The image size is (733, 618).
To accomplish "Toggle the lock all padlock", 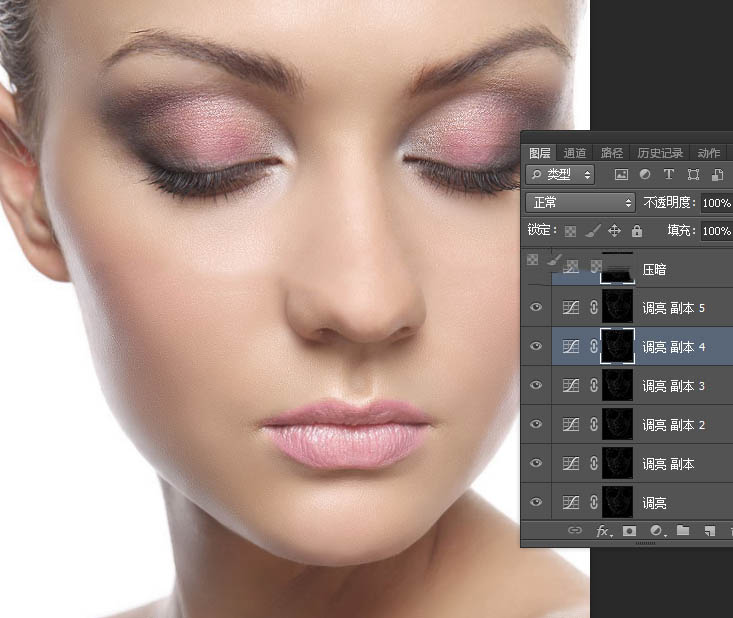I will pos(637,230).
